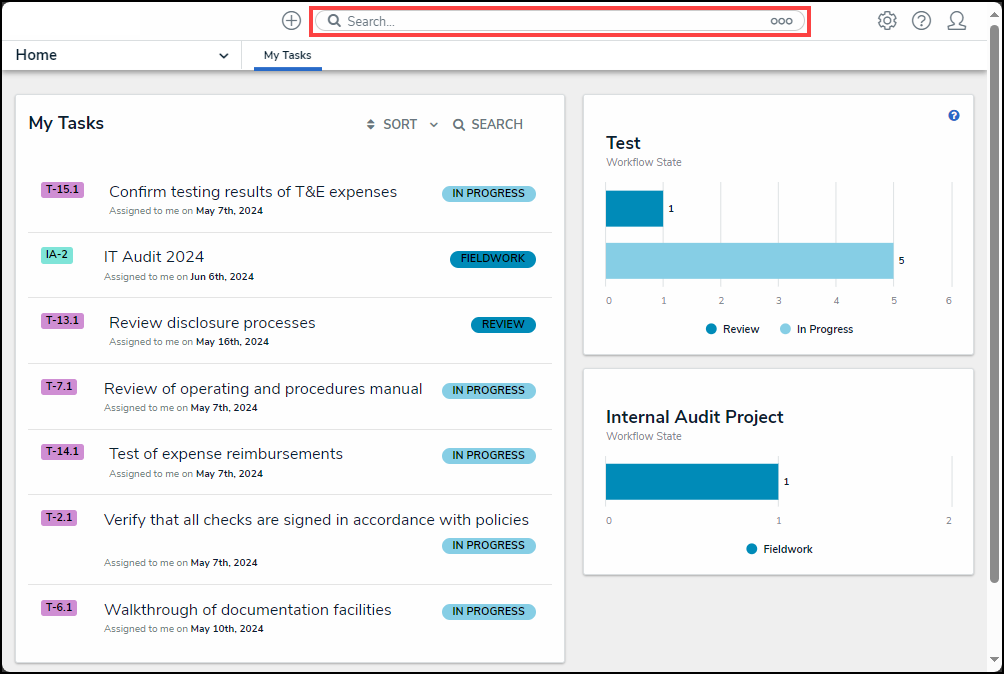Screen dimensions: 1004x674
Task: Click the magnifier icon in global search
Action: point(334,21)
